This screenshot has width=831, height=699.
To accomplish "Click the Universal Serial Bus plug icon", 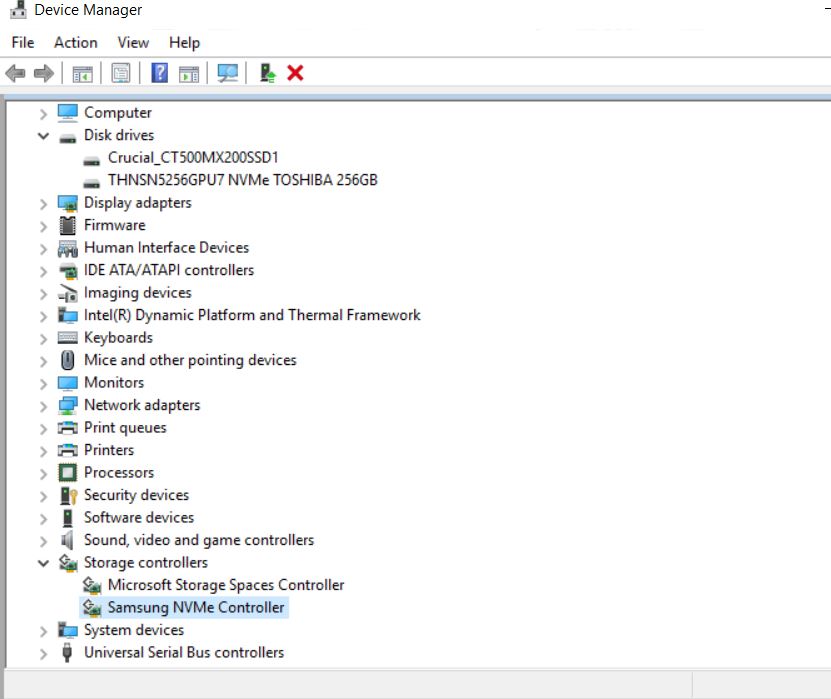I will pyautogui.click(x=67, y=652).
